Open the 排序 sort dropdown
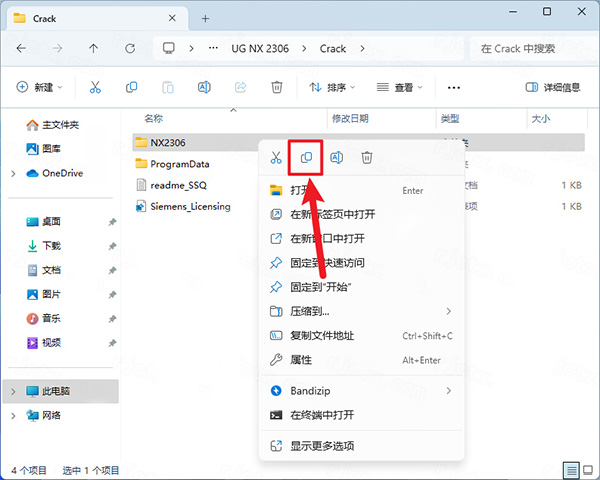600x480 pixels. pyautogui.click(x=332, y=87)
